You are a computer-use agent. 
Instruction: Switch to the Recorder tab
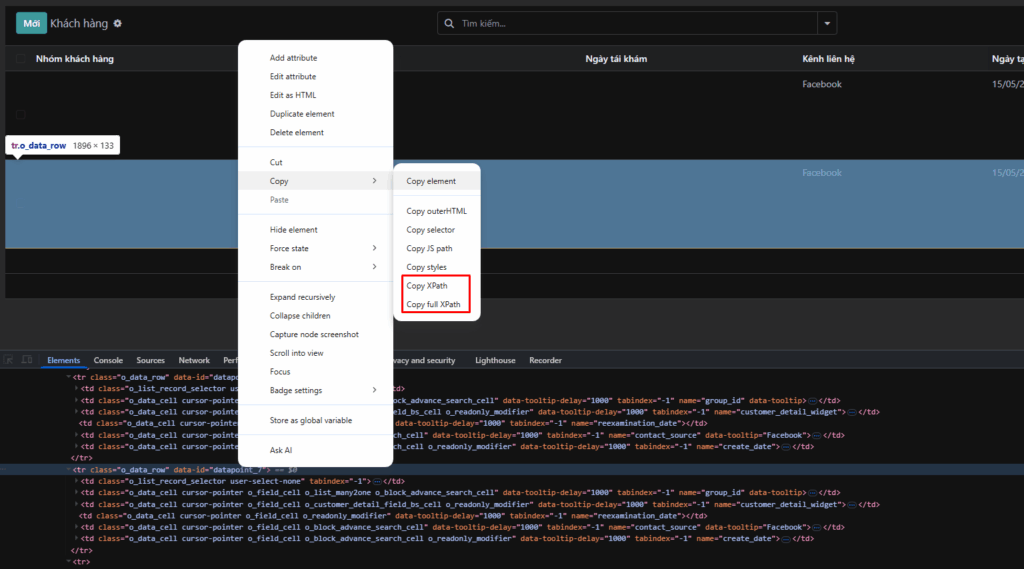click(x=545, y=361)
